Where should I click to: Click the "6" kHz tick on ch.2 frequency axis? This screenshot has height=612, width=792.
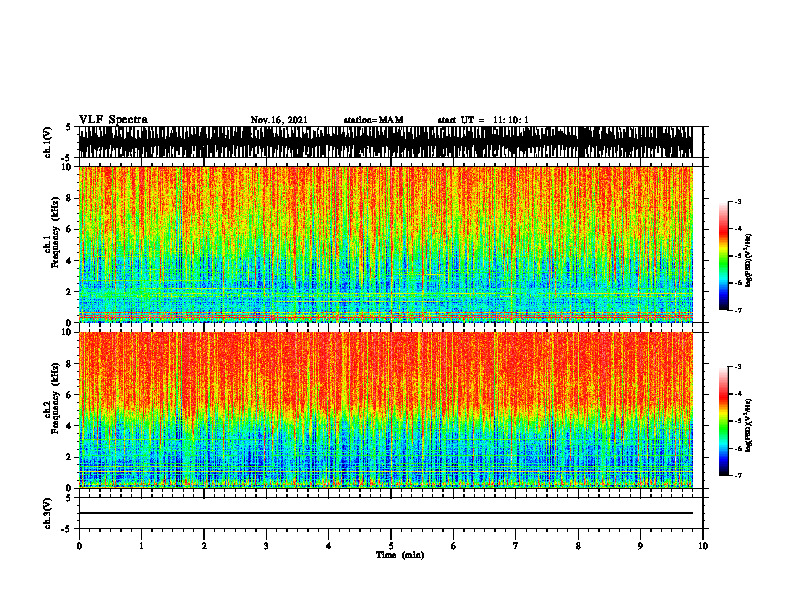click(x=69, y=395)
